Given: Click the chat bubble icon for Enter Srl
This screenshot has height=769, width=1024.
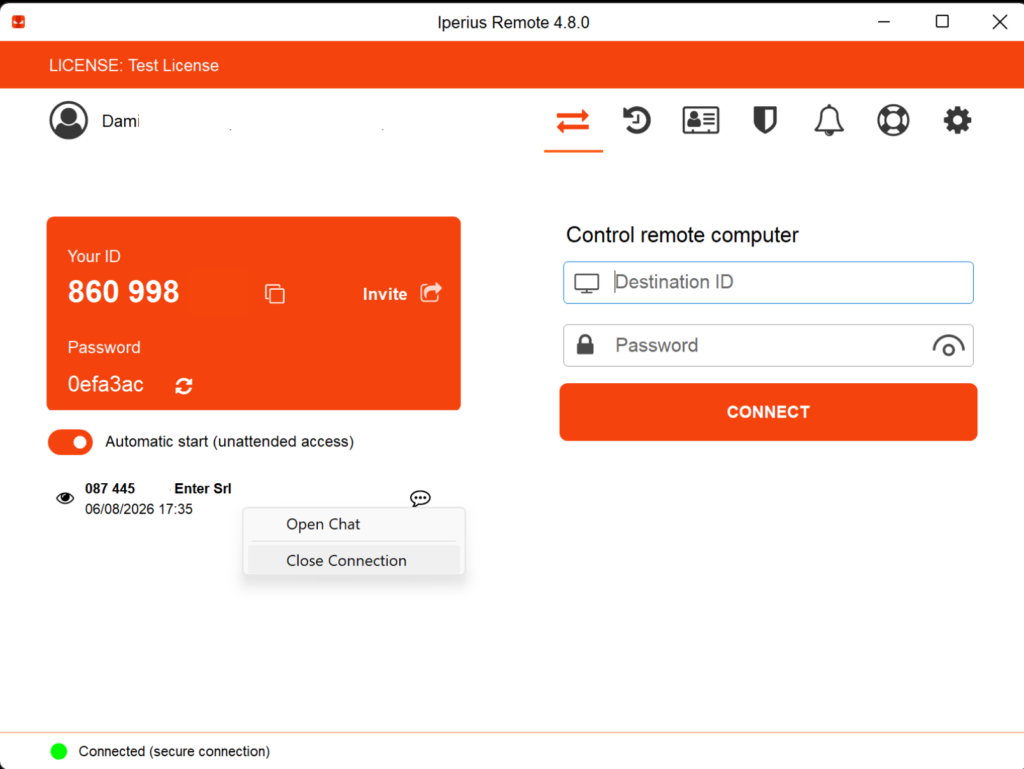Looking at the screenshot, I should (x=420, y=498).
